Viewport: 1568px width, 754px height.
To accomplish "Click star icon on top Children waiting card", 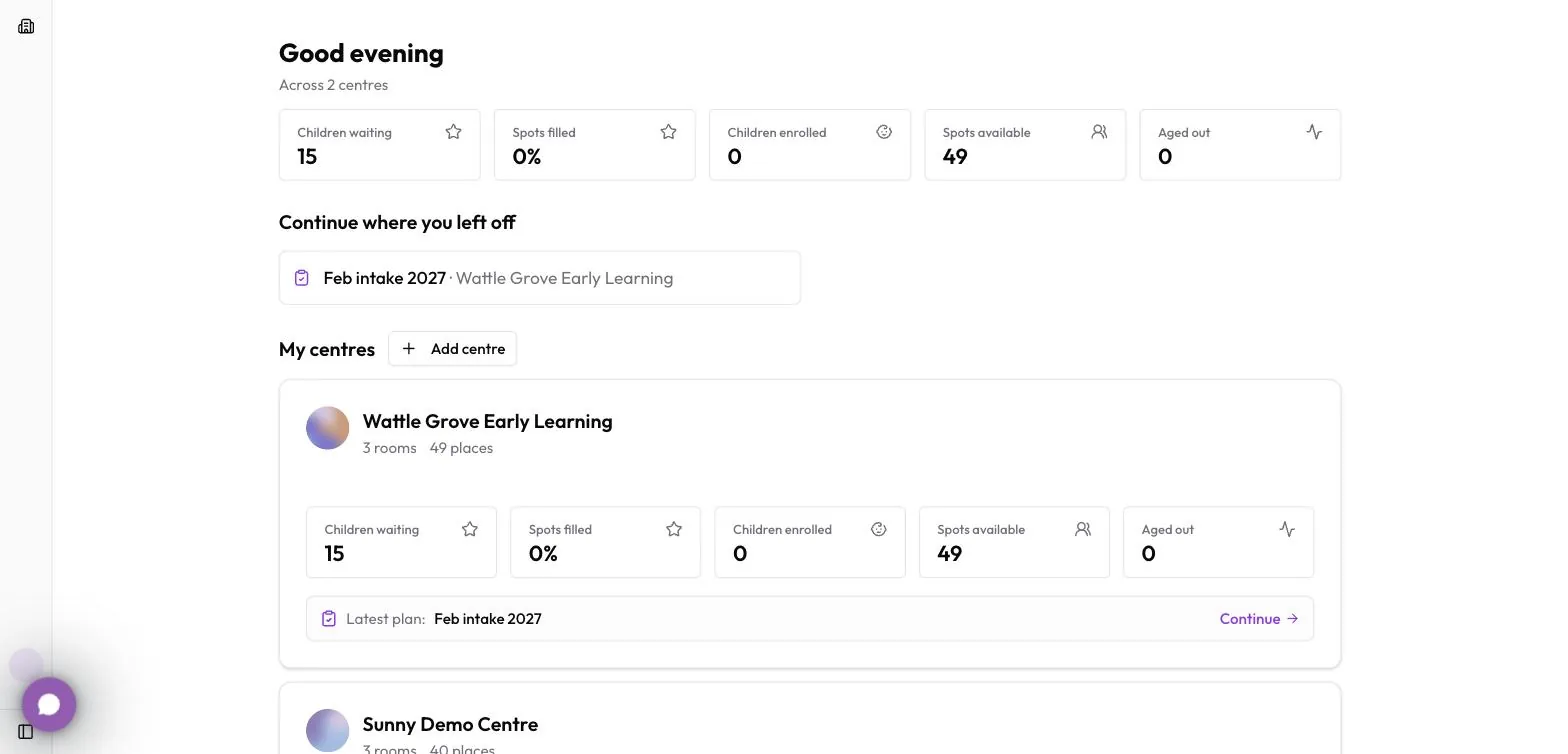I will pyautogui.click(x=453, y=132).
